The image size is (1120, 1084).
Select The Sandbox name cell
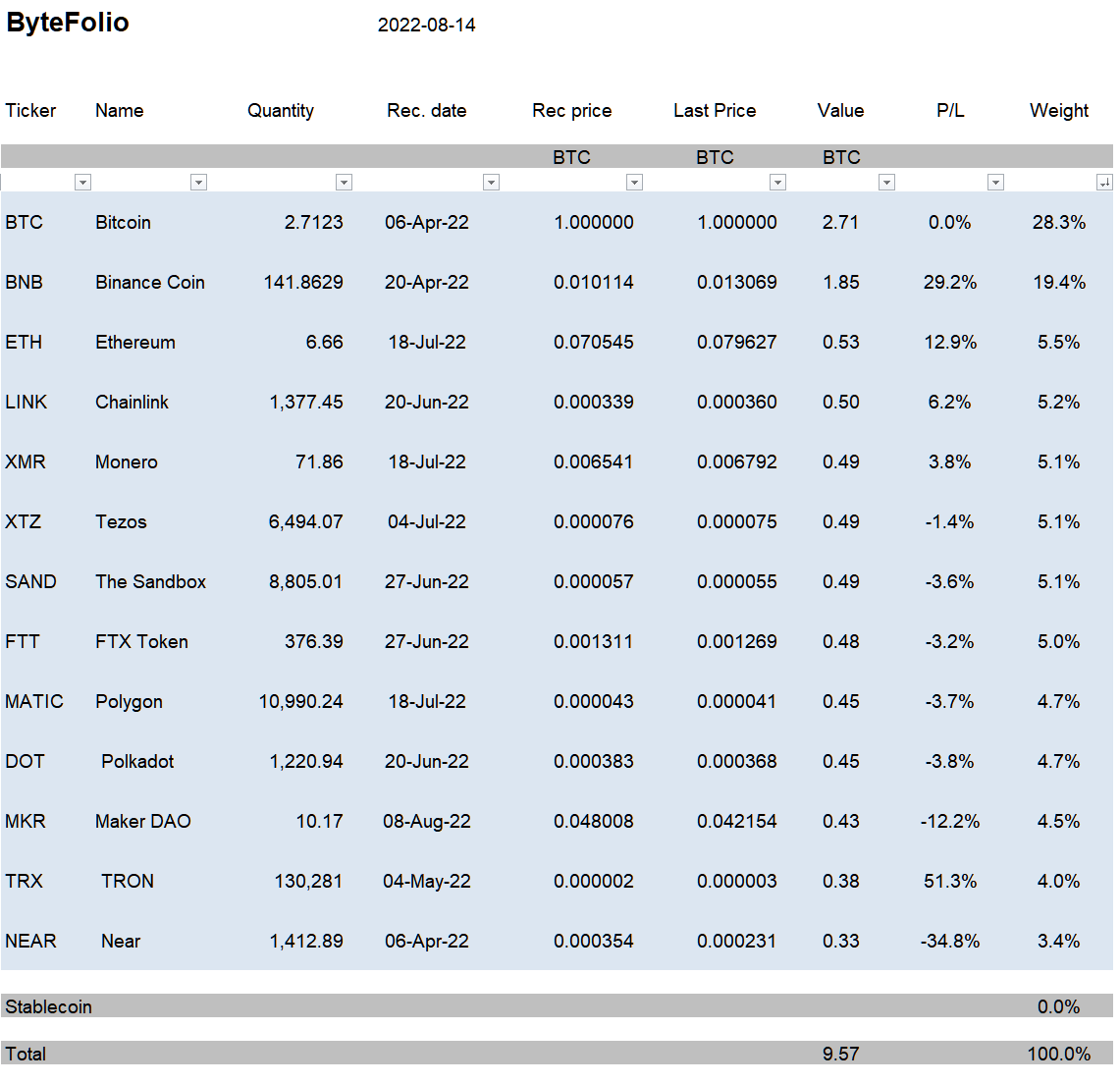pyautogui.click(x=151, y=582)
